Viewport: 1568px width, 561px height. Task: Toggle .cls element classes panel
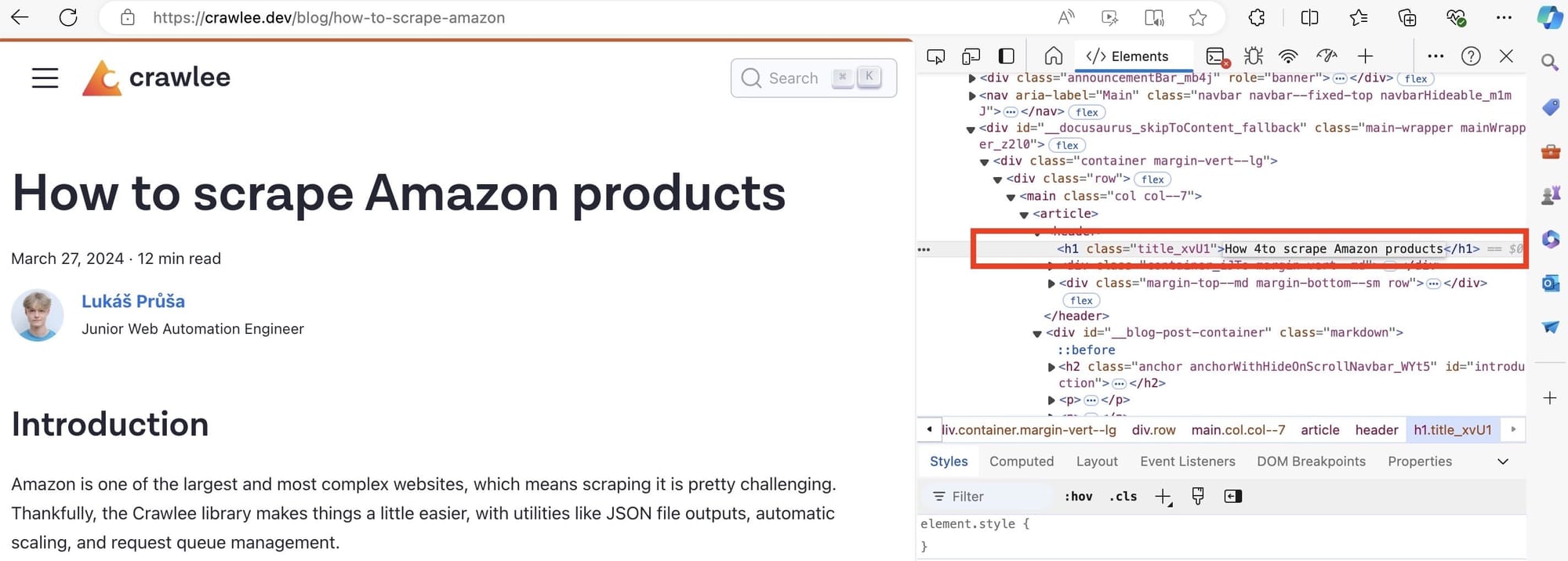pos(1123,497)
